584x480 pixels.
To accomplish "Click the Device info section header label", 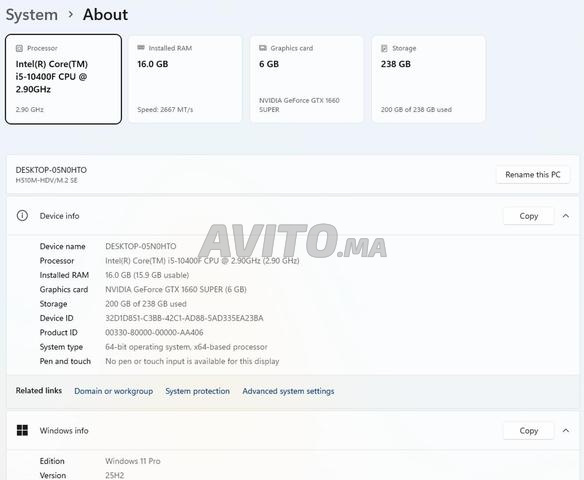I will (x=60, y=216).
